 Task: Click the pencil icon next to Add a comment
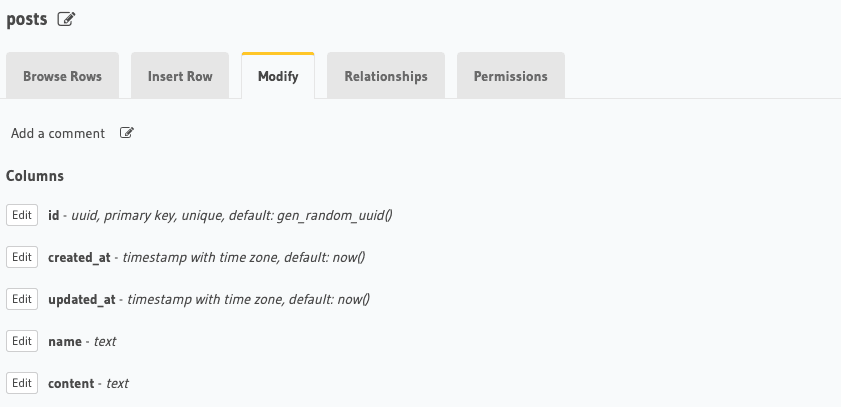click(x=127, y=133)
